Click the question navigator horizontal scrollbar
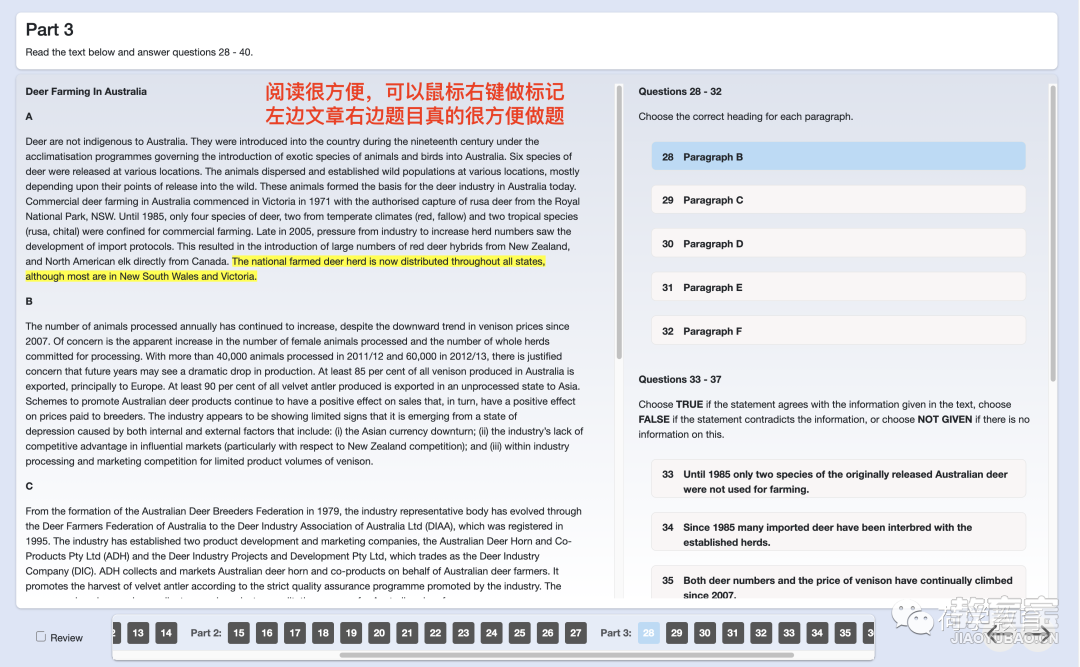 (566, 655)
